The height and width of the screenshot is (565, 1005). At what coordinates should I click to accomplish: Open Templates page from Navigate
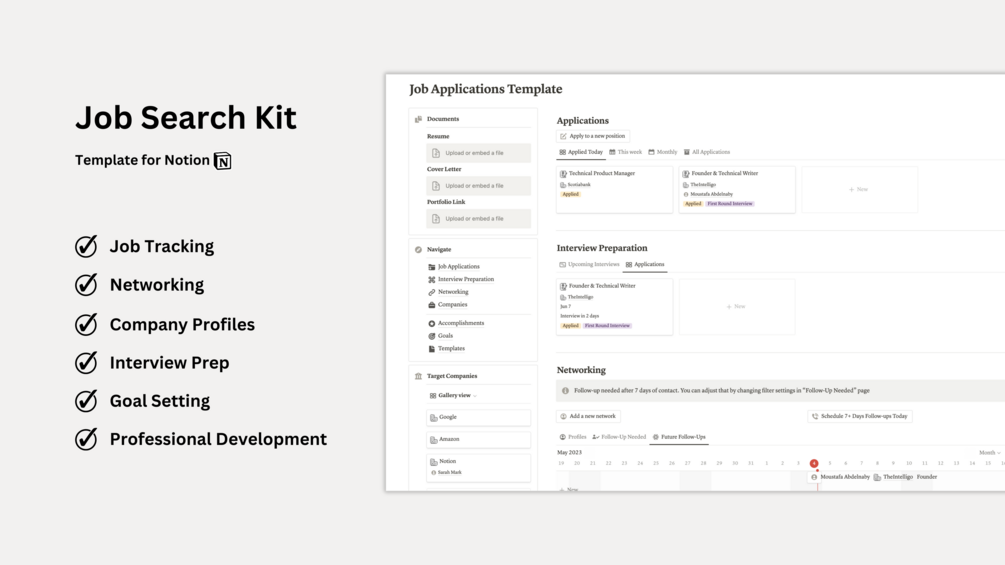pyautogui.click(x=451, y=348)
